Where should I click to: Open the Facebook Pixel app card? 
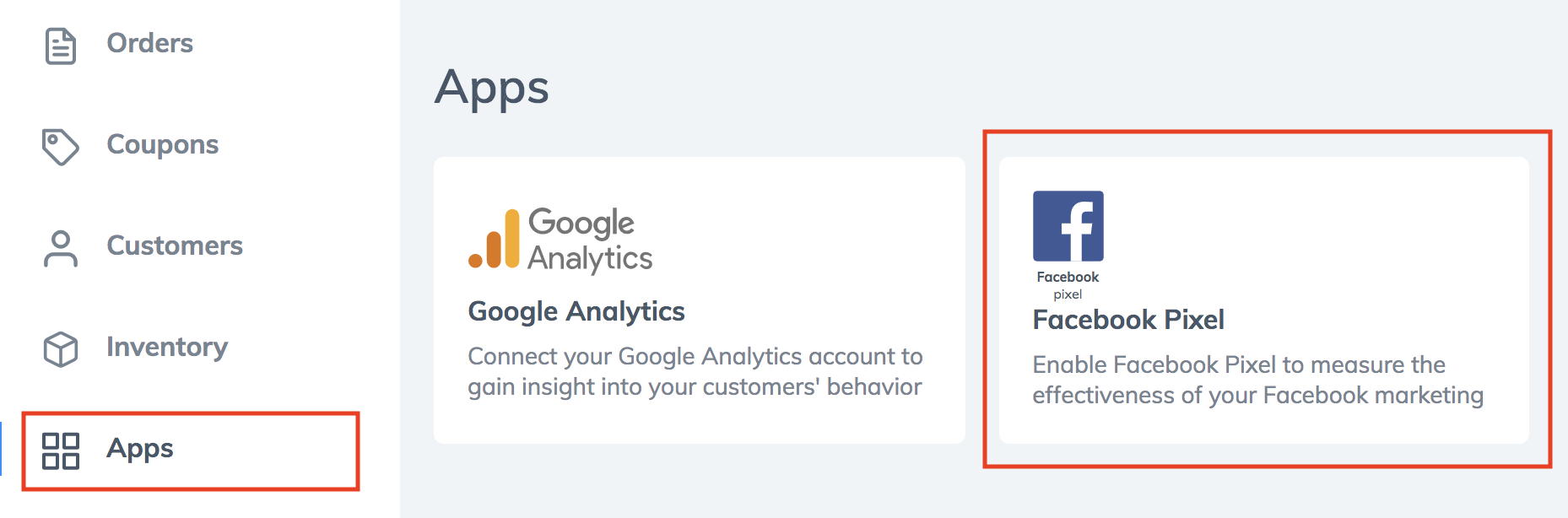click(x=1264, y=300)
